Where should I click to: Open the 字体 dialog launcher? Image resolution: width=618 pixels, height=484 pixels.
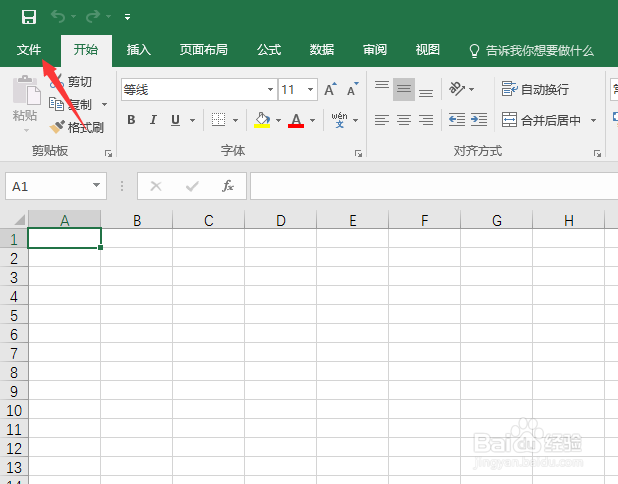click(x=358, y=154)
